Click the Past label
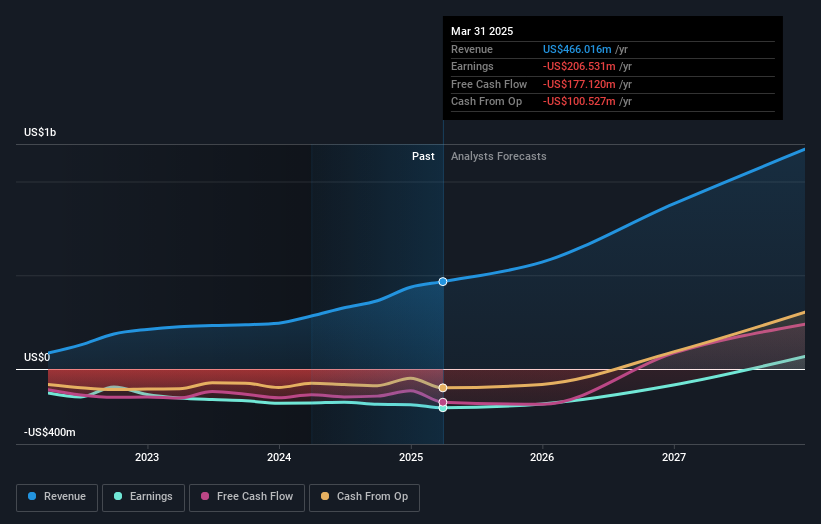821x524 pixels. (423, 157)
